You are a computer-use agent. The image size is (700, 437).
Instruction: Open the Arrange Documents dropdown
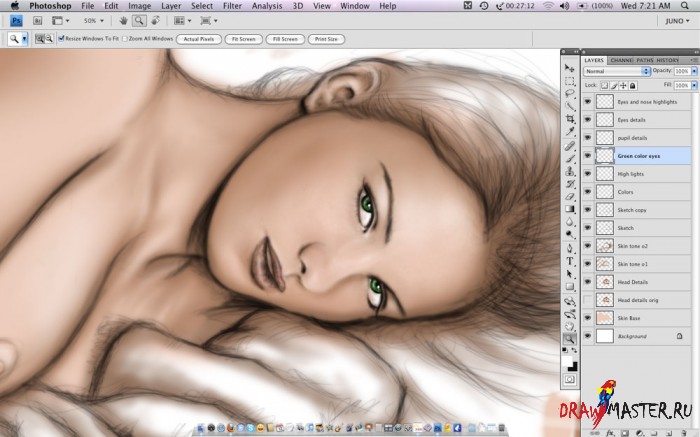tap(183, 21)
